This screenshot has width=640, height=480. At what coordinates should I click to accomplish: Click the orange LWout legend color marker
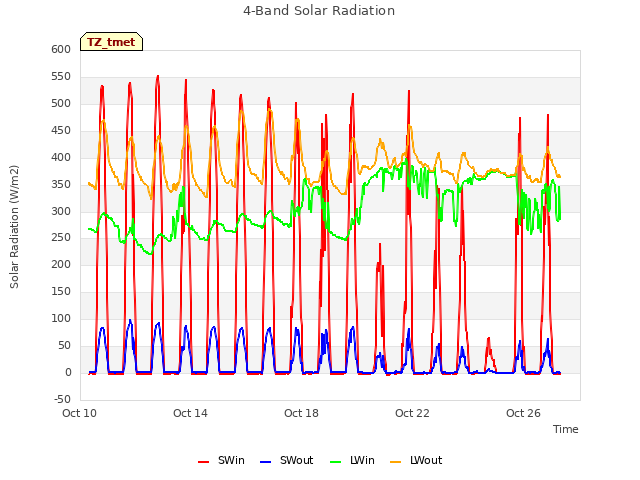tap(396, 462)
